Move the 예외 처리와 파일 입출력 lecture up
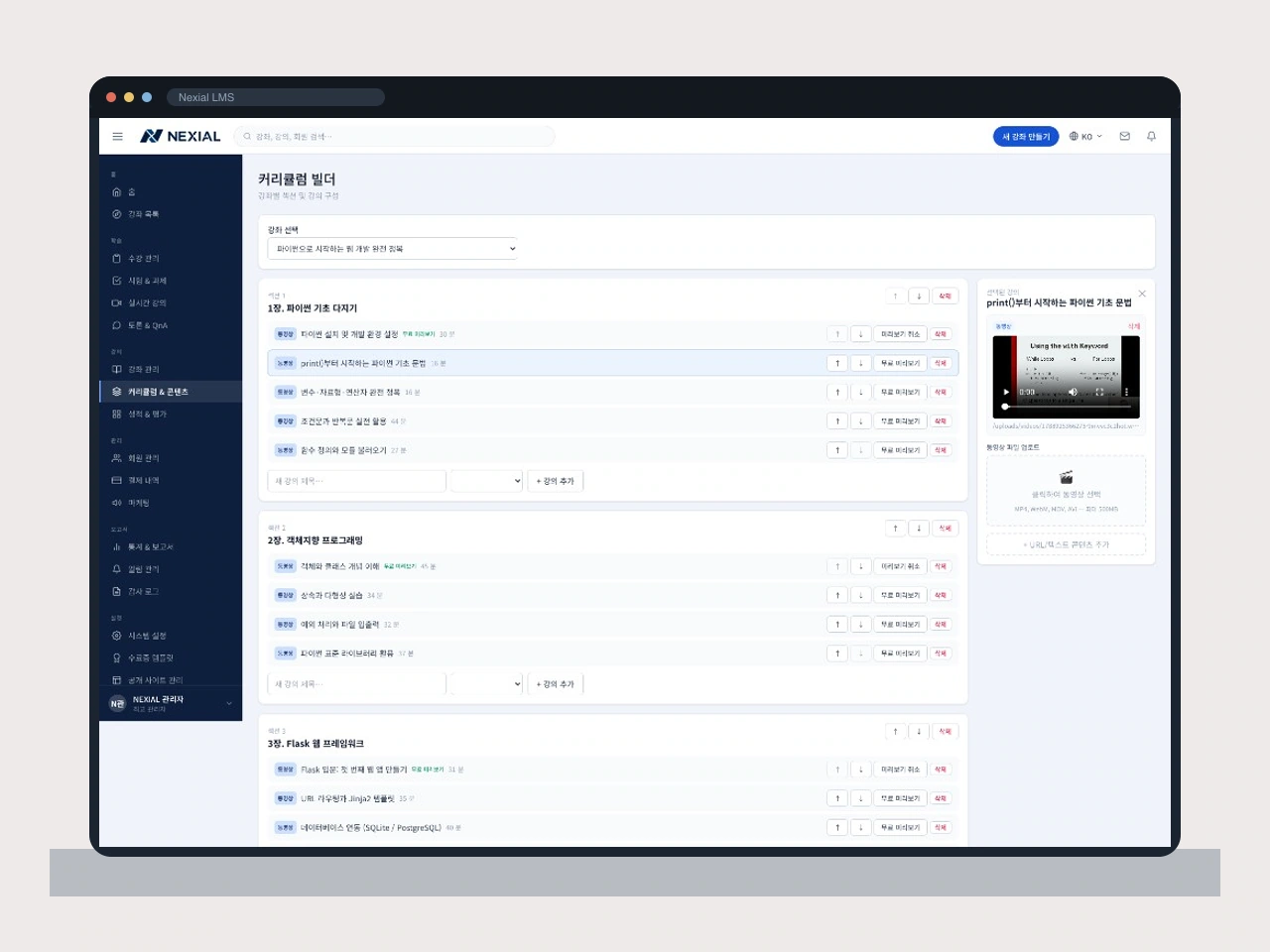 (x=837, y=625)
